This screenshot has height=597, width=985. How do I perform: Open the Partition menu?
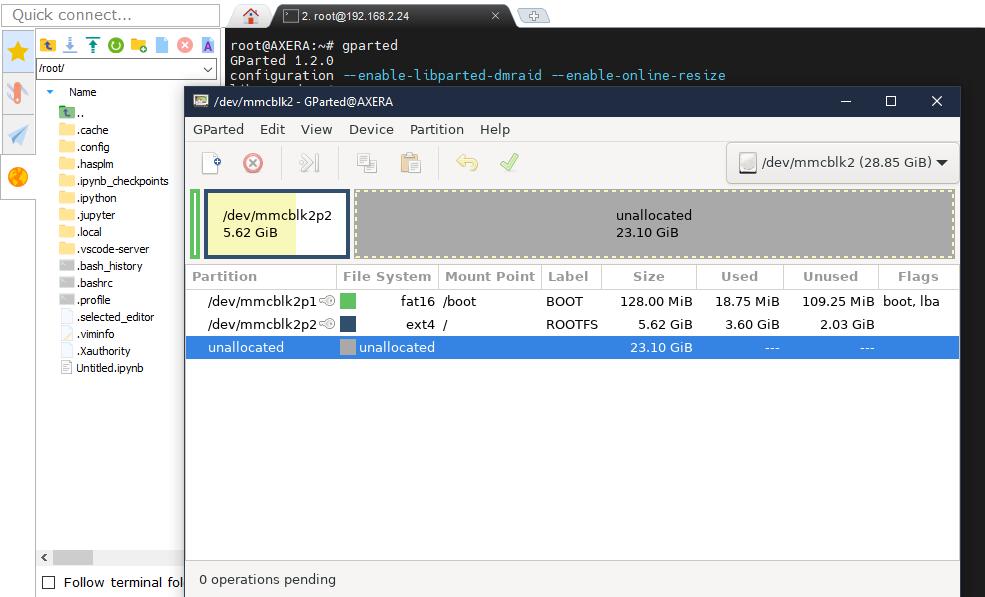tap(437, 129)
